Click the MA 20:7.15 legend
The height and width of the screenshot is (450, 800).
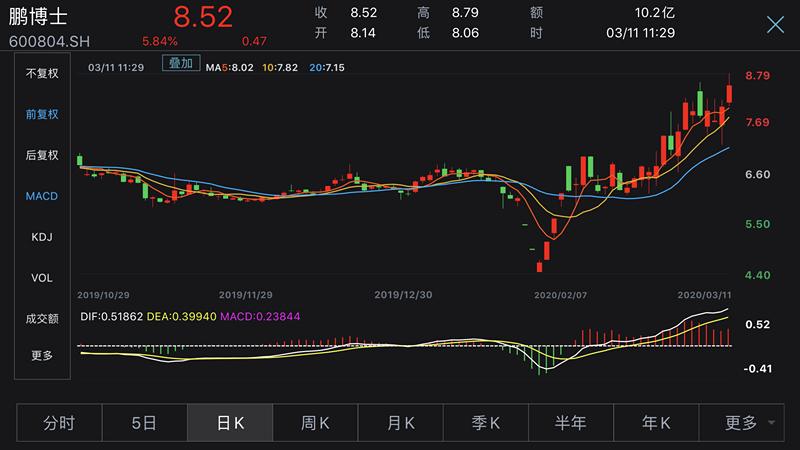pyautogui.click(x=327, y=67)
